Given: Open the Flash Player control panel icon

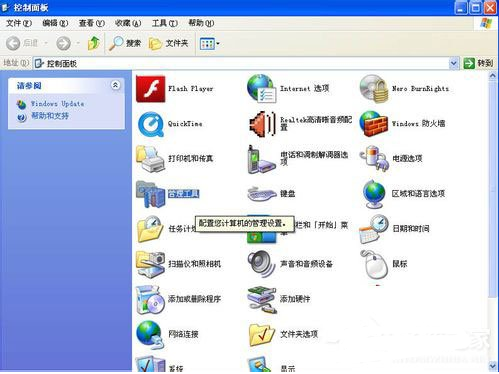Looking at the screenshot, I should tap(151, 89).
